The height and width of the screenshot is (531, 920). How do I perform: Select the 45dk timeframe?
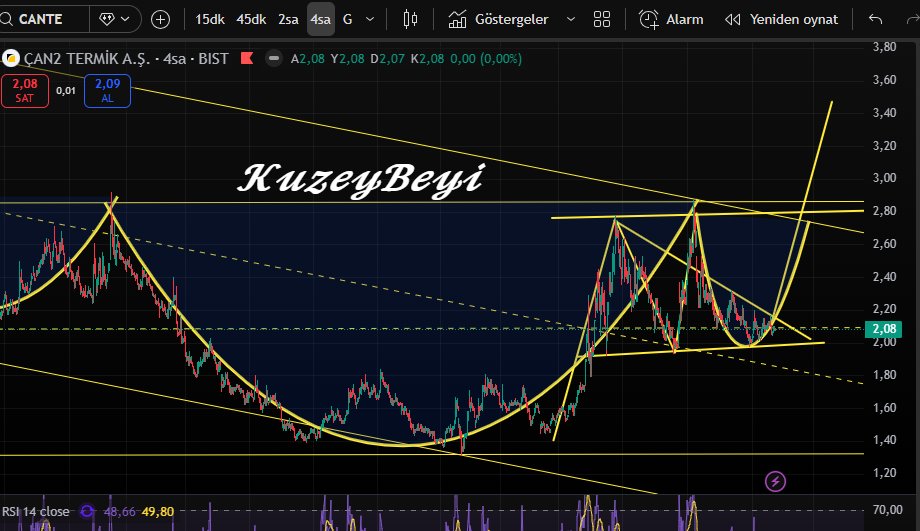[x=251, y=19]
